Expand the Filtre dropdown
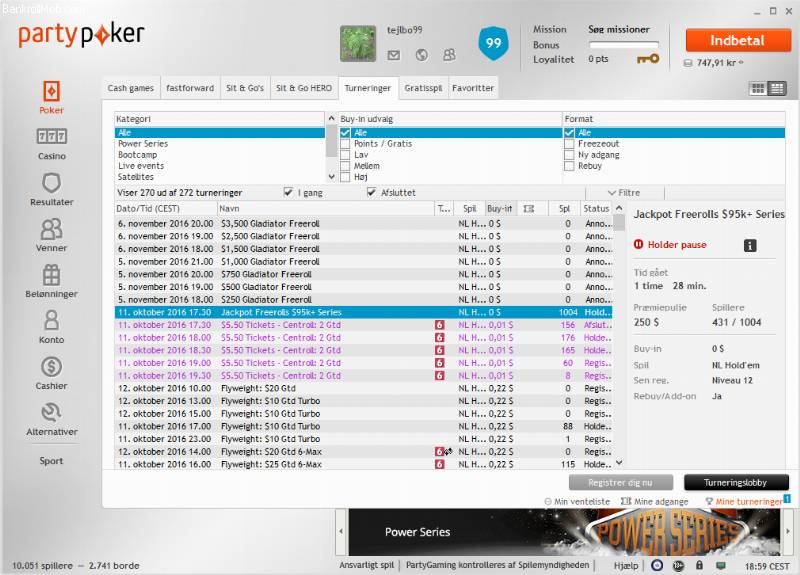The width and height of the screenshot is (800, 575). point(624,193)
